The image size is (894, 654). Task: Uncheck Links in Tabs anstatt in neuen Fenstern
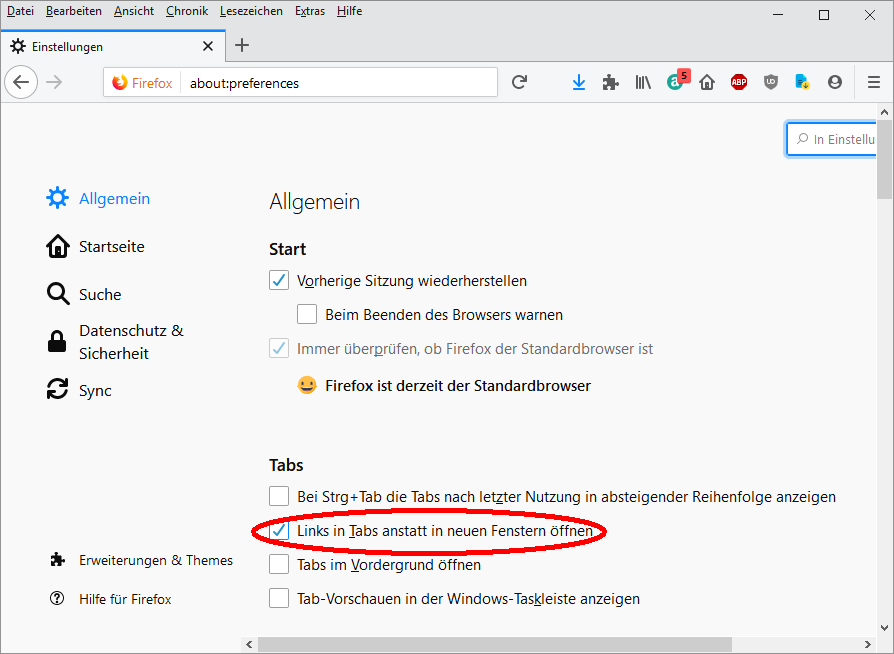click(279, 530)
